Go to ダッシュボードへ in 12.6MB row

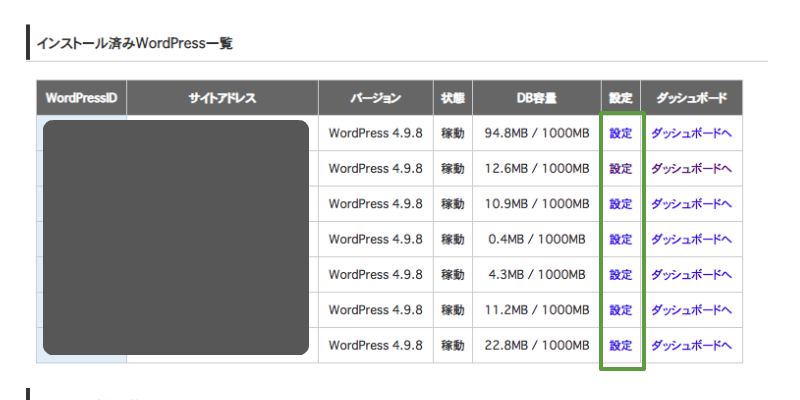tap(692, 168)
